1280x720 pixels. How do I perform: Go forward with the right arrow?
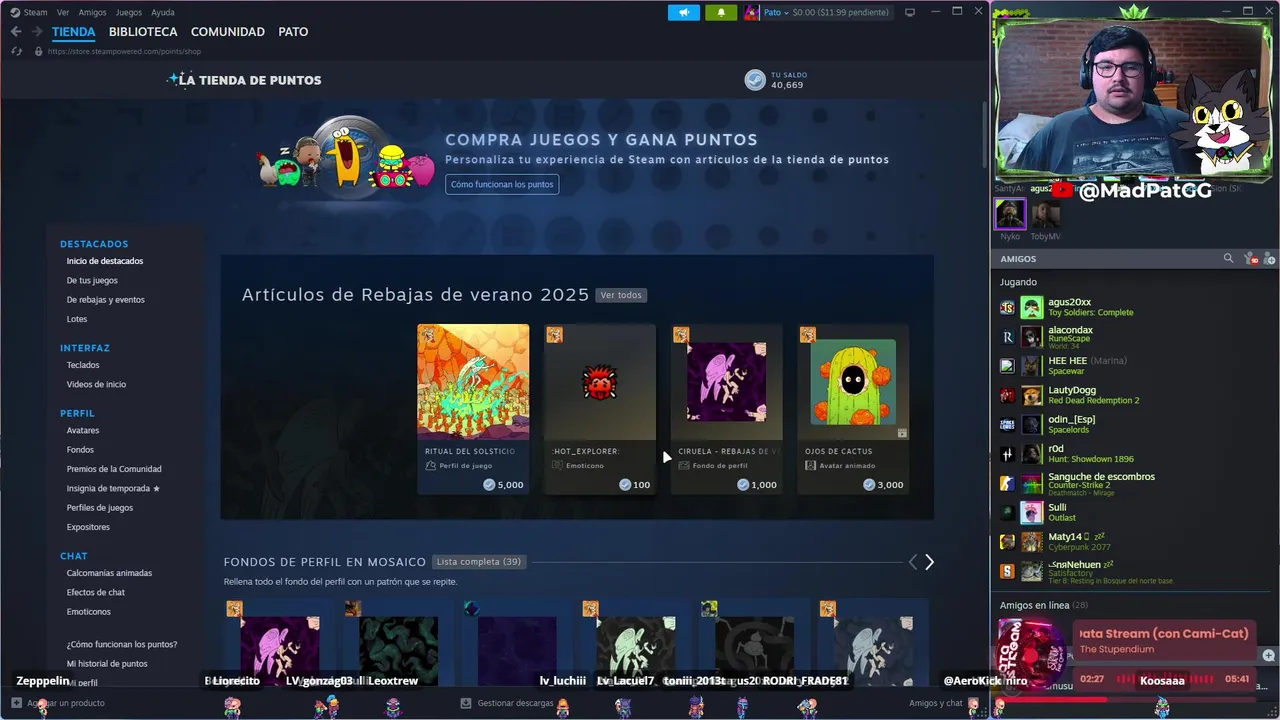(x=37, y=32)
